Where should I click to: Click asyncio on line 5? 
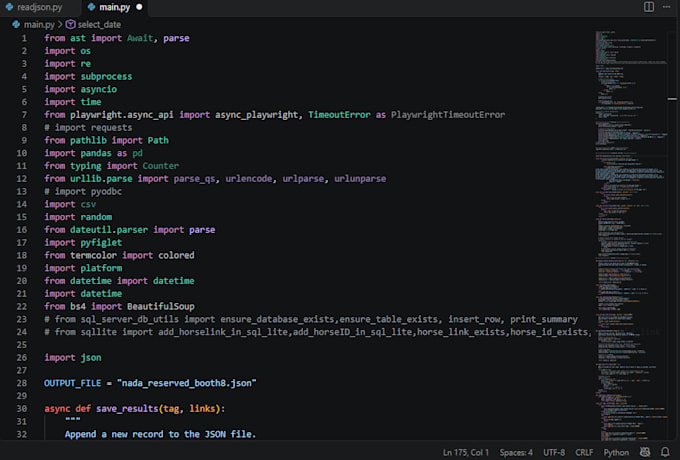pyautogui.click(x=98, y=89)
